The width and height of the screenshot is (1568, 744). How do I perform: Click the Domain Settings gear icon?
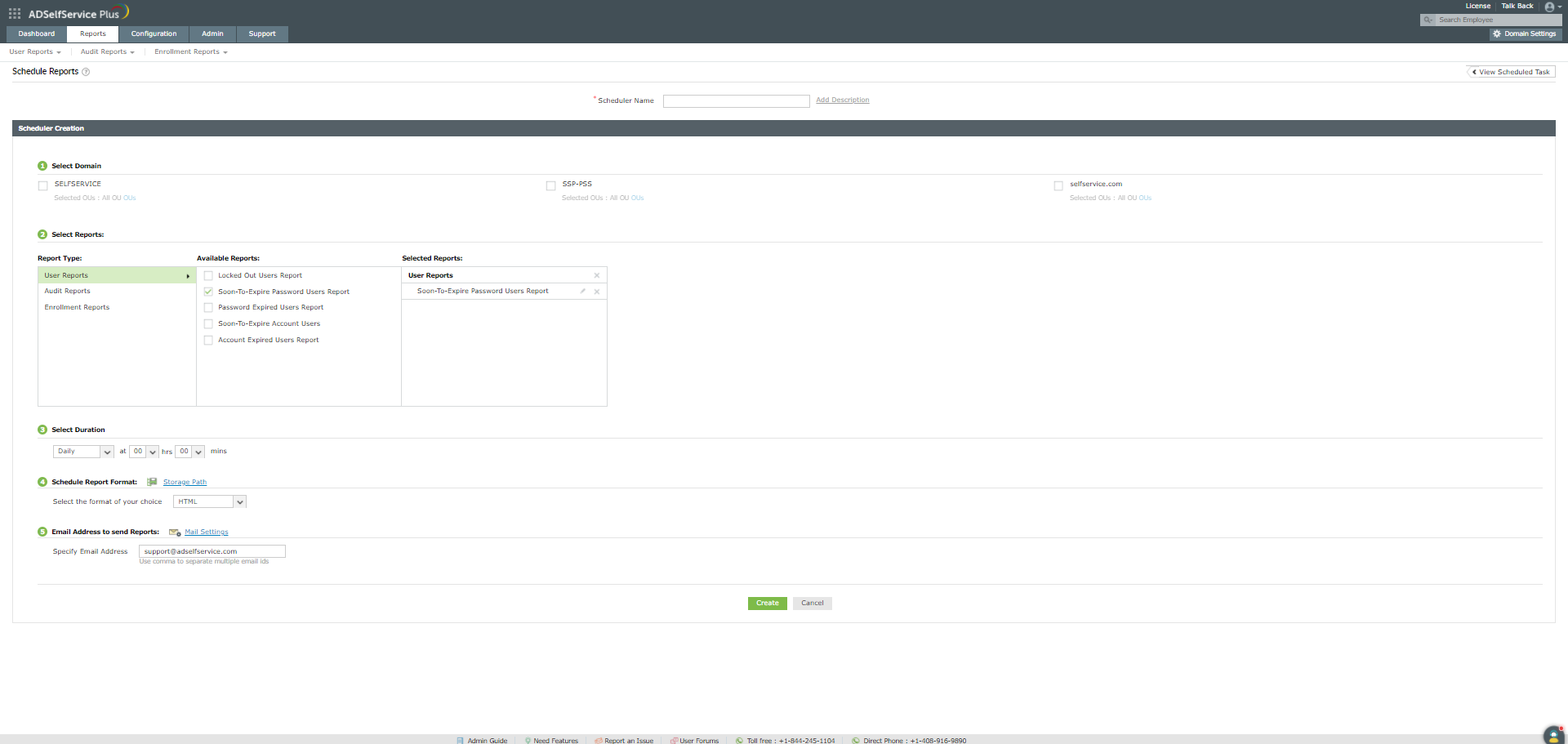tap(1497, 33)
